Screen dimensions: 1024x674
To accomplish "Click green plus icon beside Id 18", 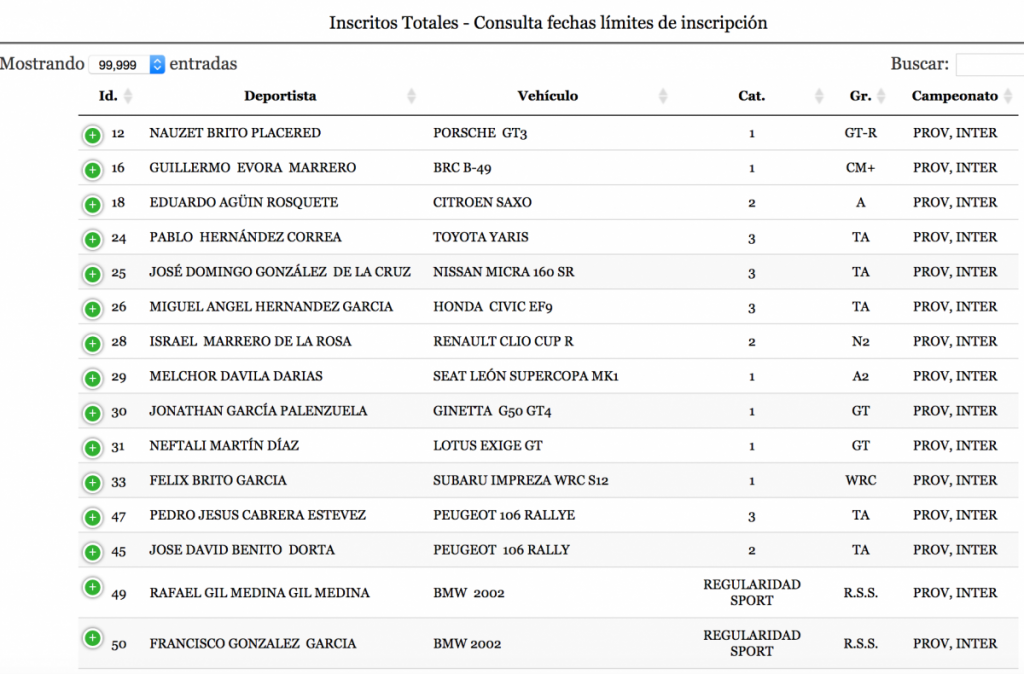I will (92, 205).
